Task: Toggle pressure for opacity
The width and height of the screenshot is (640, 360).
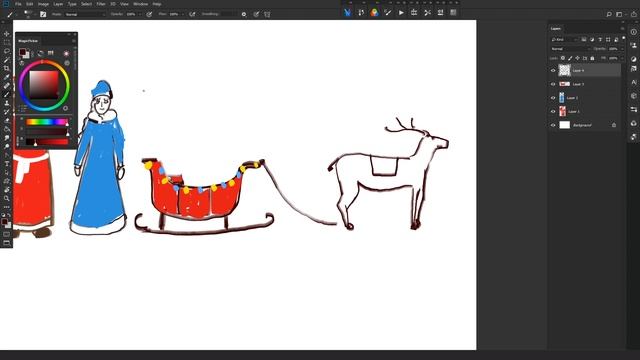Action: coord(149,14)
